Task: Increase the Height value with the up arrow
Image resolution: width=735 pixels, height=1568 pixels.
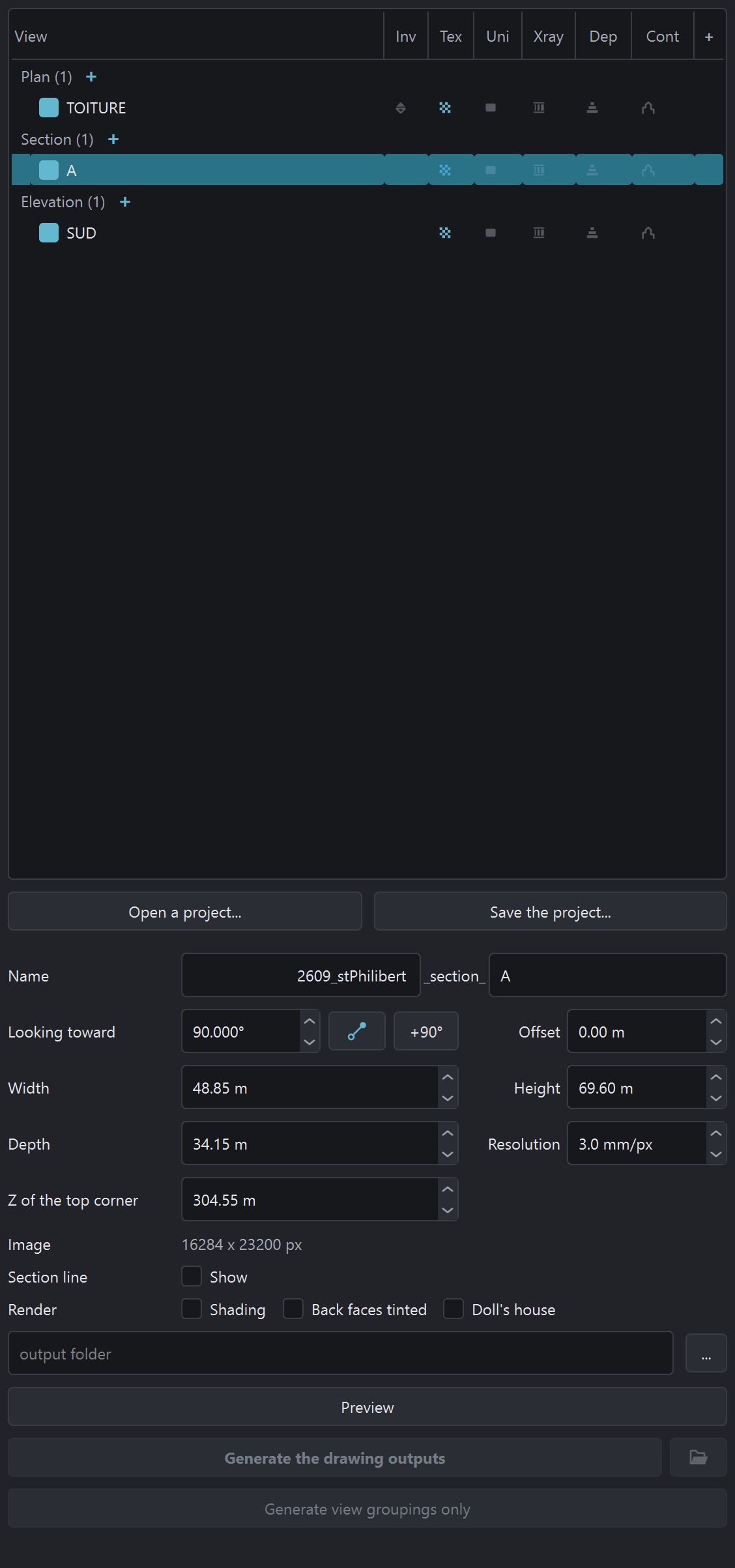Action: (716, 1077)
